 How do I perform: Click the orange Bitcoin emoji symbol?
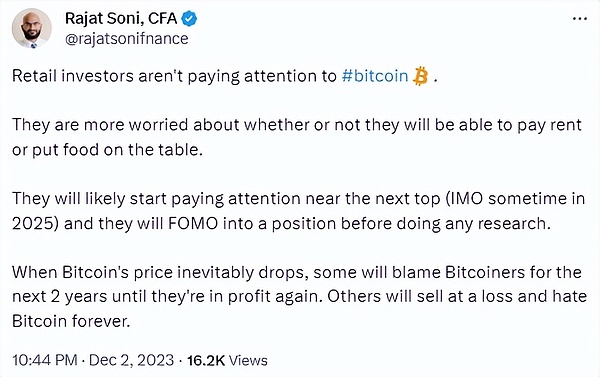[421, 76]
